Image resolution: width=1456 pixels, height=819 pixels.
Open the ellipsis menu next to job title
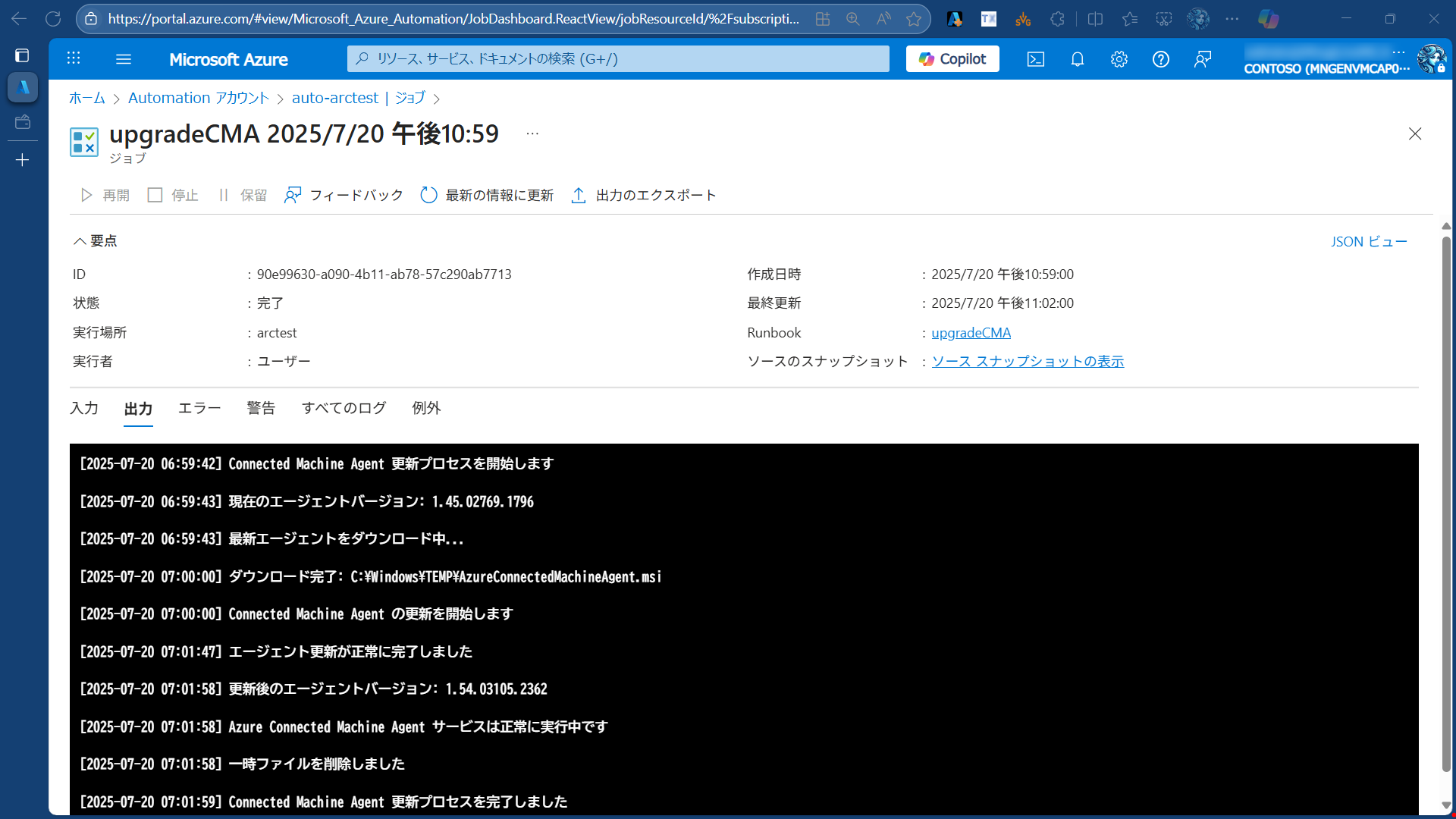(x=531, y=132)
